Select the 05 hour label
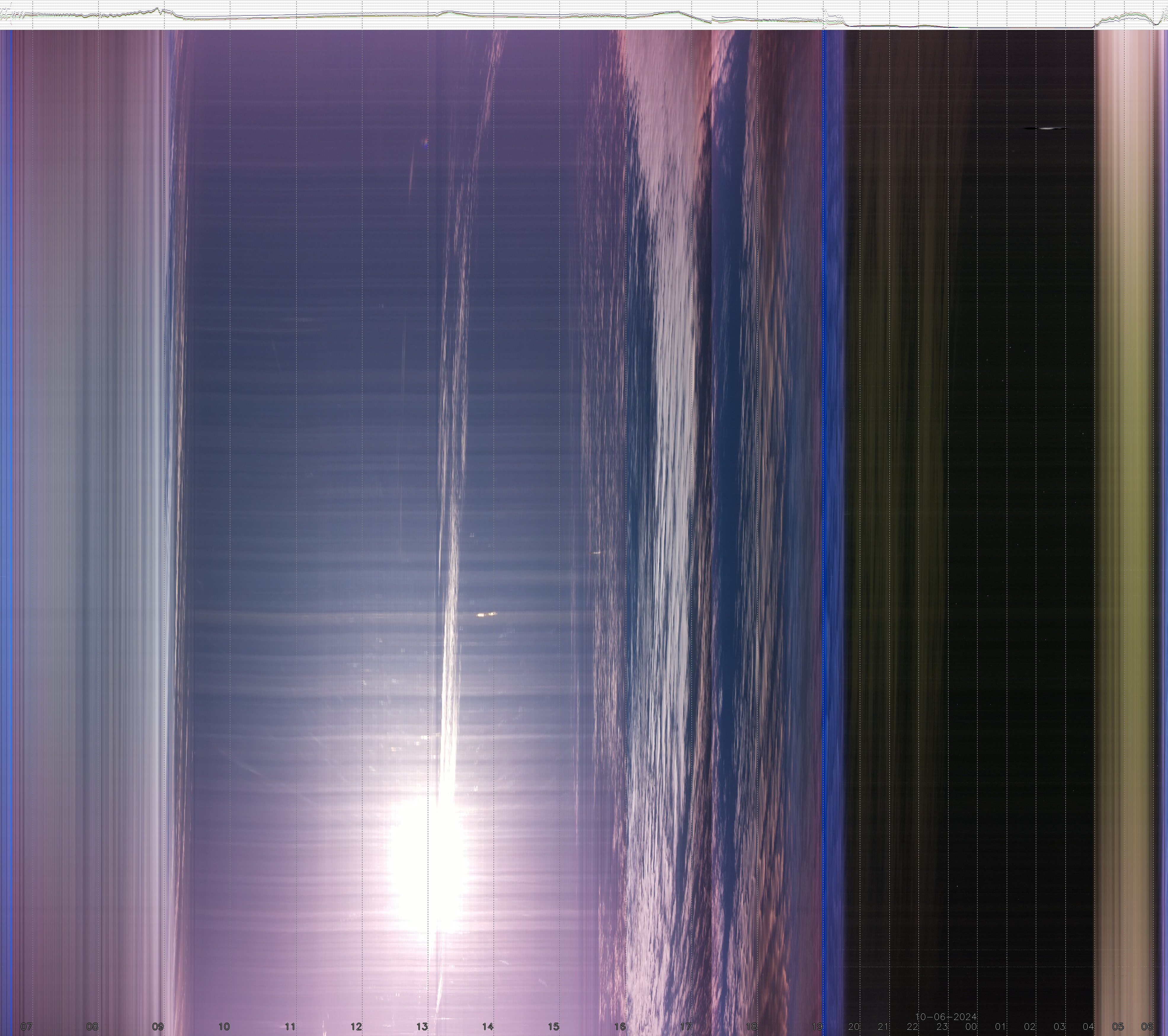 1118,1026
